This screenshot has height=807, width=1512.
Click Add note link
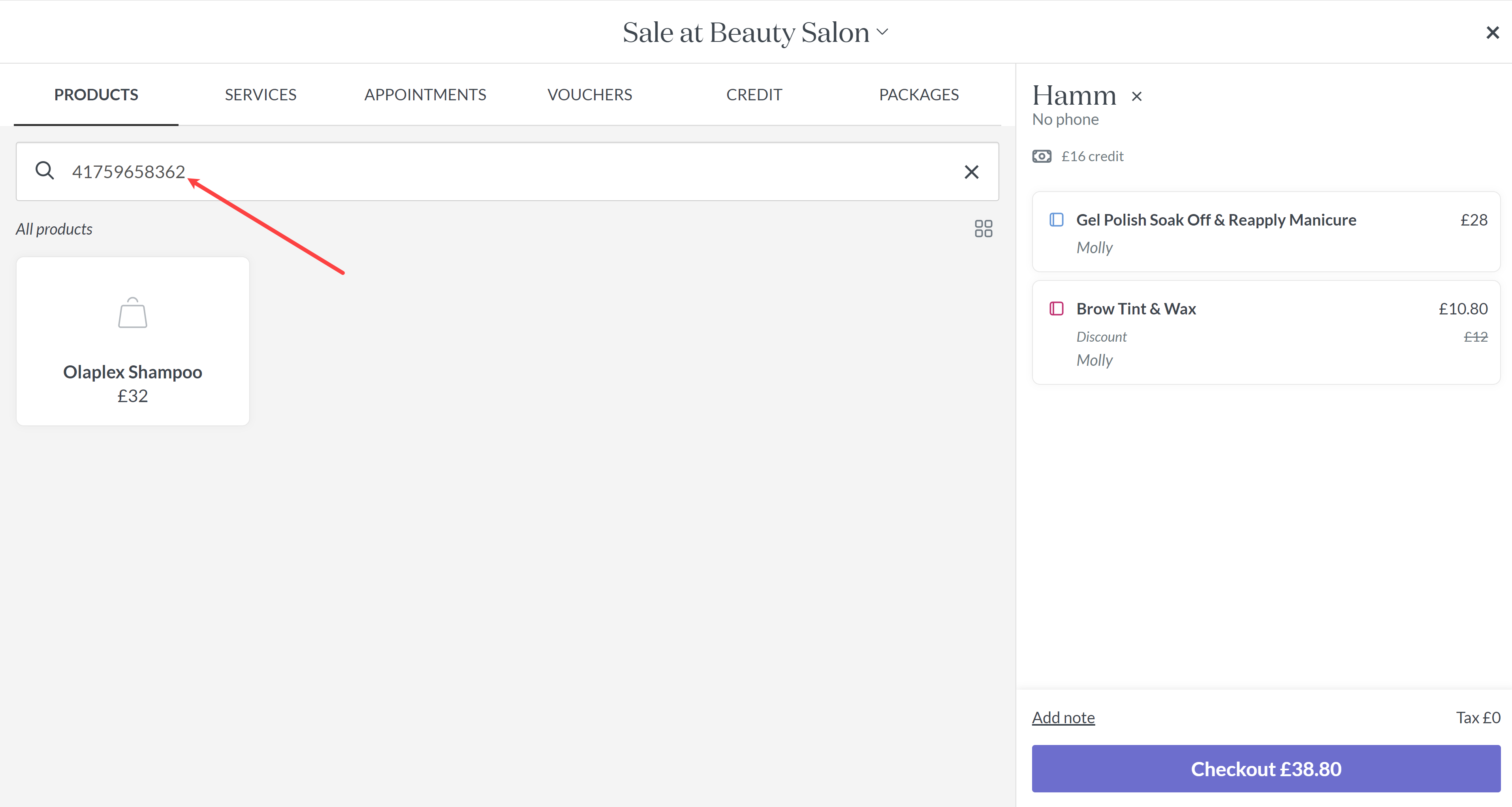(x=1064, y=718)
